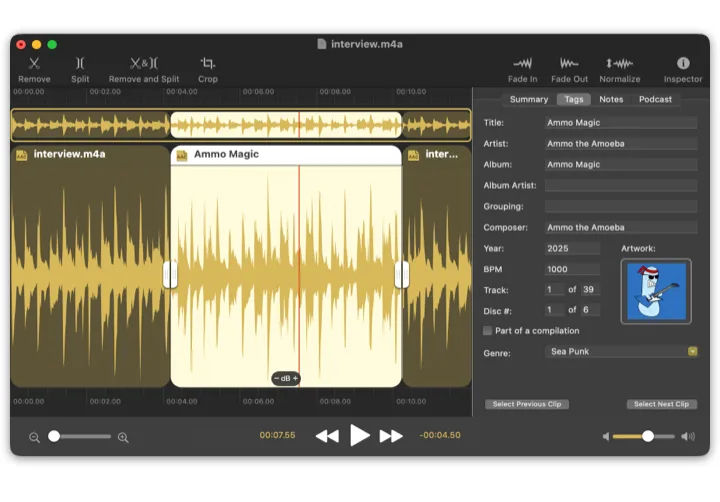Click the AAC icon on the truncated inter... clip
The height and width of the screenshot is (502, 720).
click(x=413, y=155)
